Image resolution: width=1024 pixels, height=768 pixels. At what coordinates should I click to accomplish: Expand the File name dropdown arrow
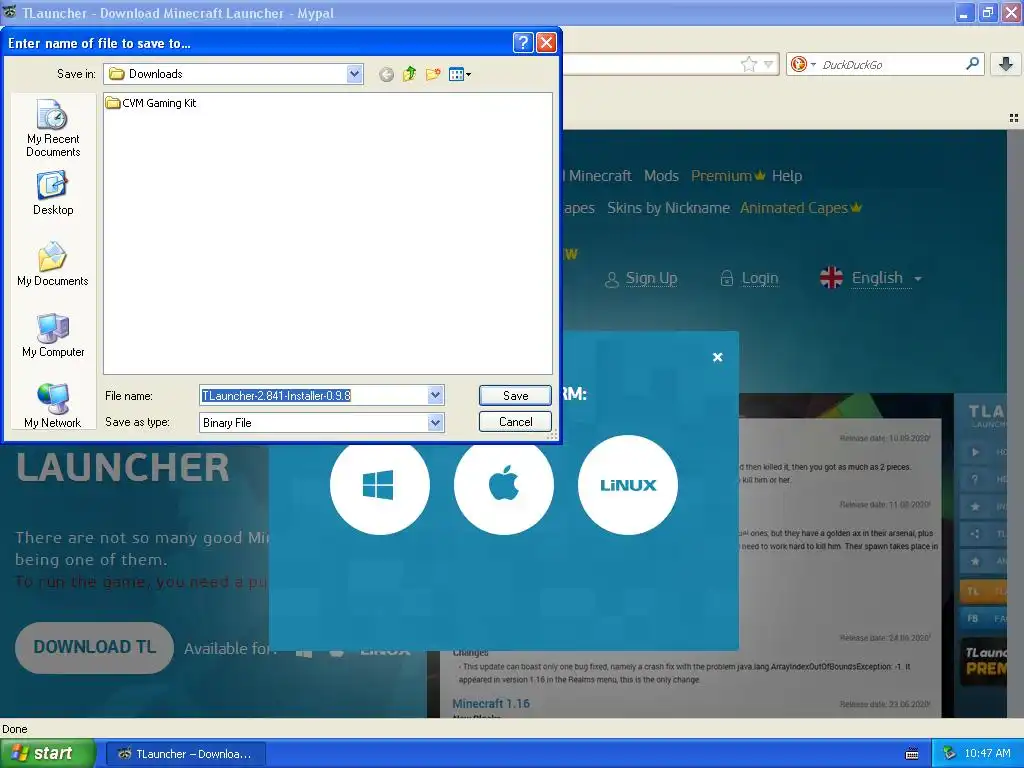point(436,395)
